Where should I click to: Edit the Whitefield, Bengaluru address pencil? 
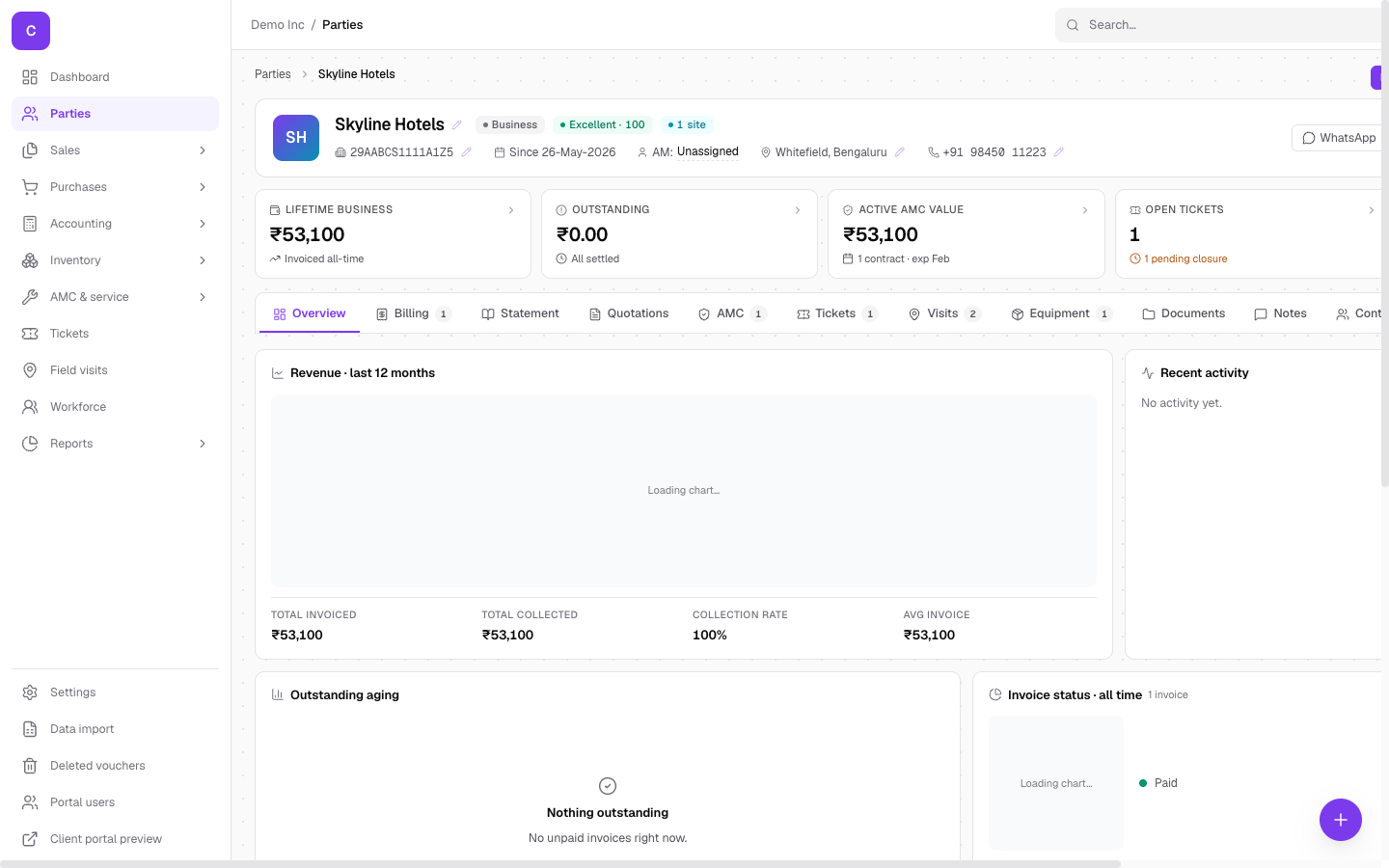pyautogui.click(x=900, y=152)
